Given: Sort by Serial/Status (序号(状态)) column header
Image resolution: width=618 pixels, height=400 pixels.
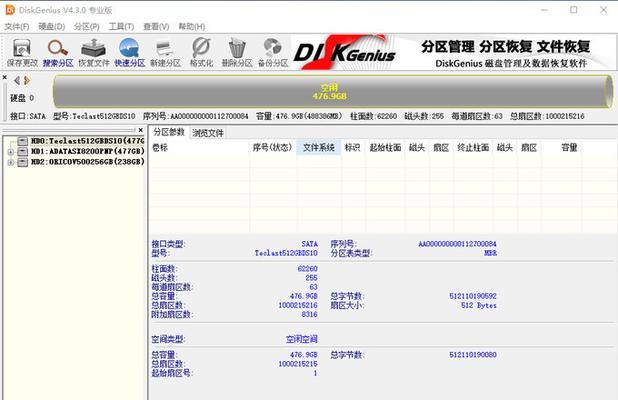Looking at the screenshot, I should pyautogui.click(x=272, y=148).
